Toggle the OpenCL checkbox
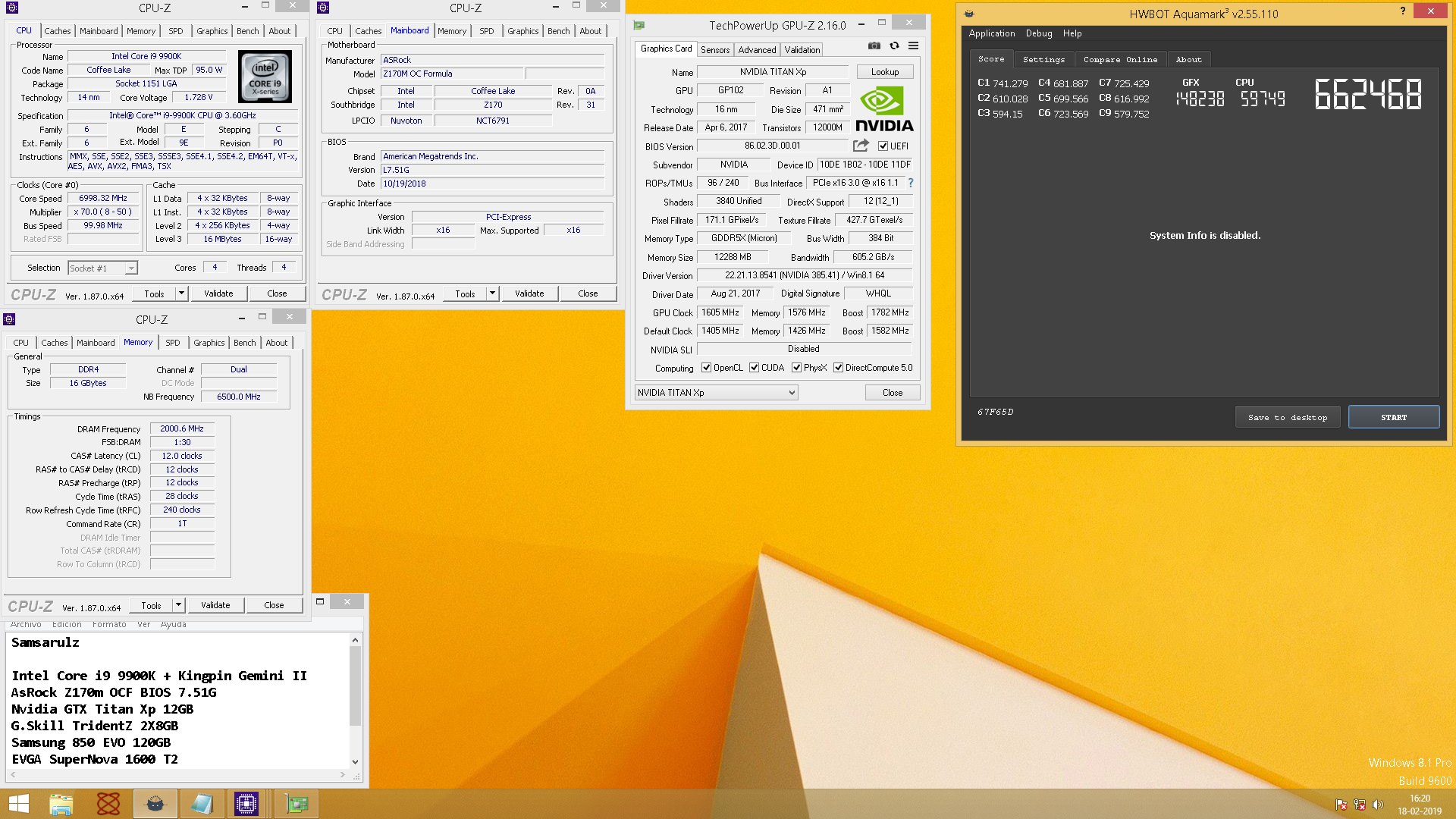Viewport: 1456px width, 819px height. (706, 368)
